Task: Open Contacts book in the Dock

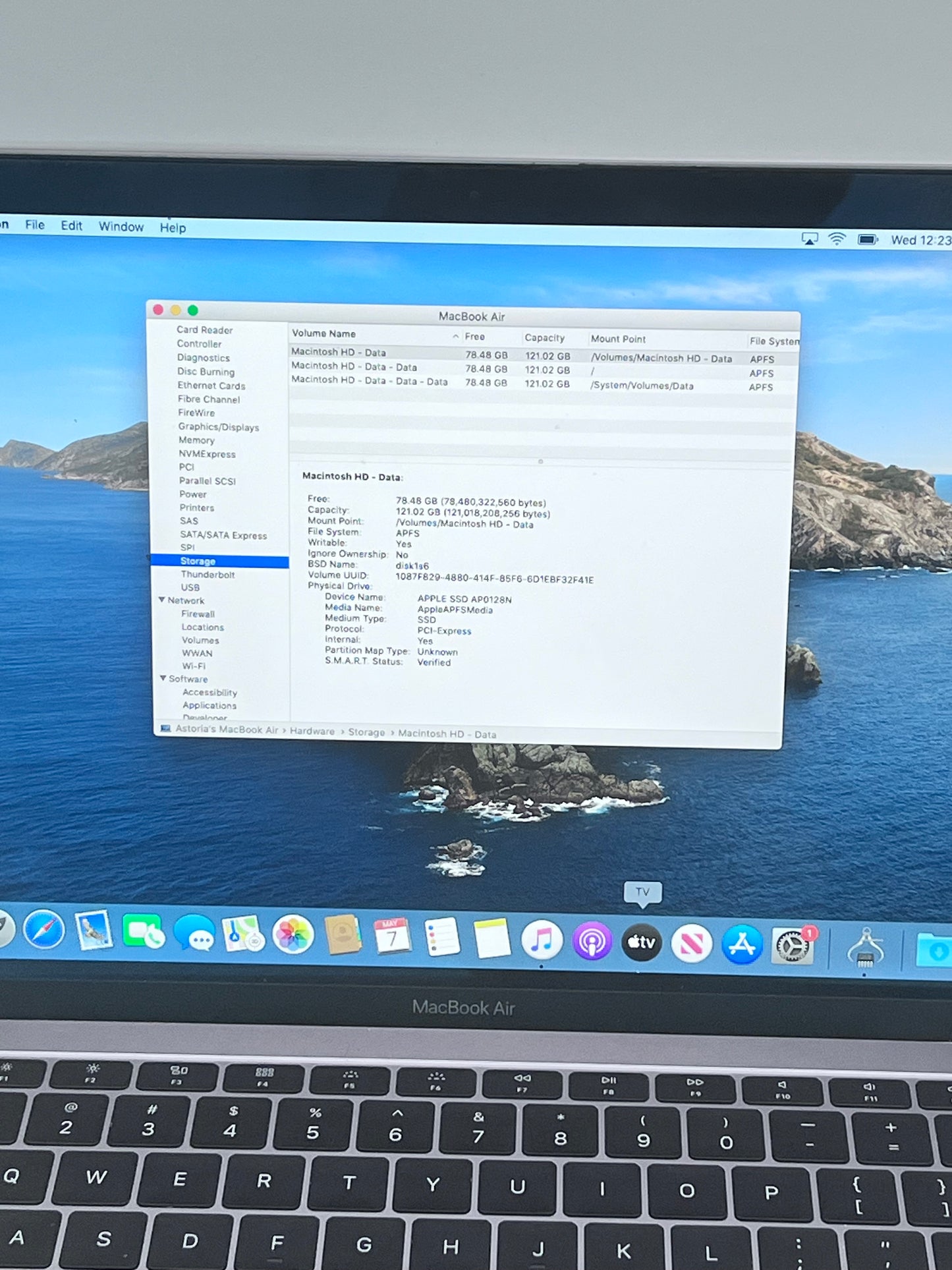Action: click(x=343, y=935)
